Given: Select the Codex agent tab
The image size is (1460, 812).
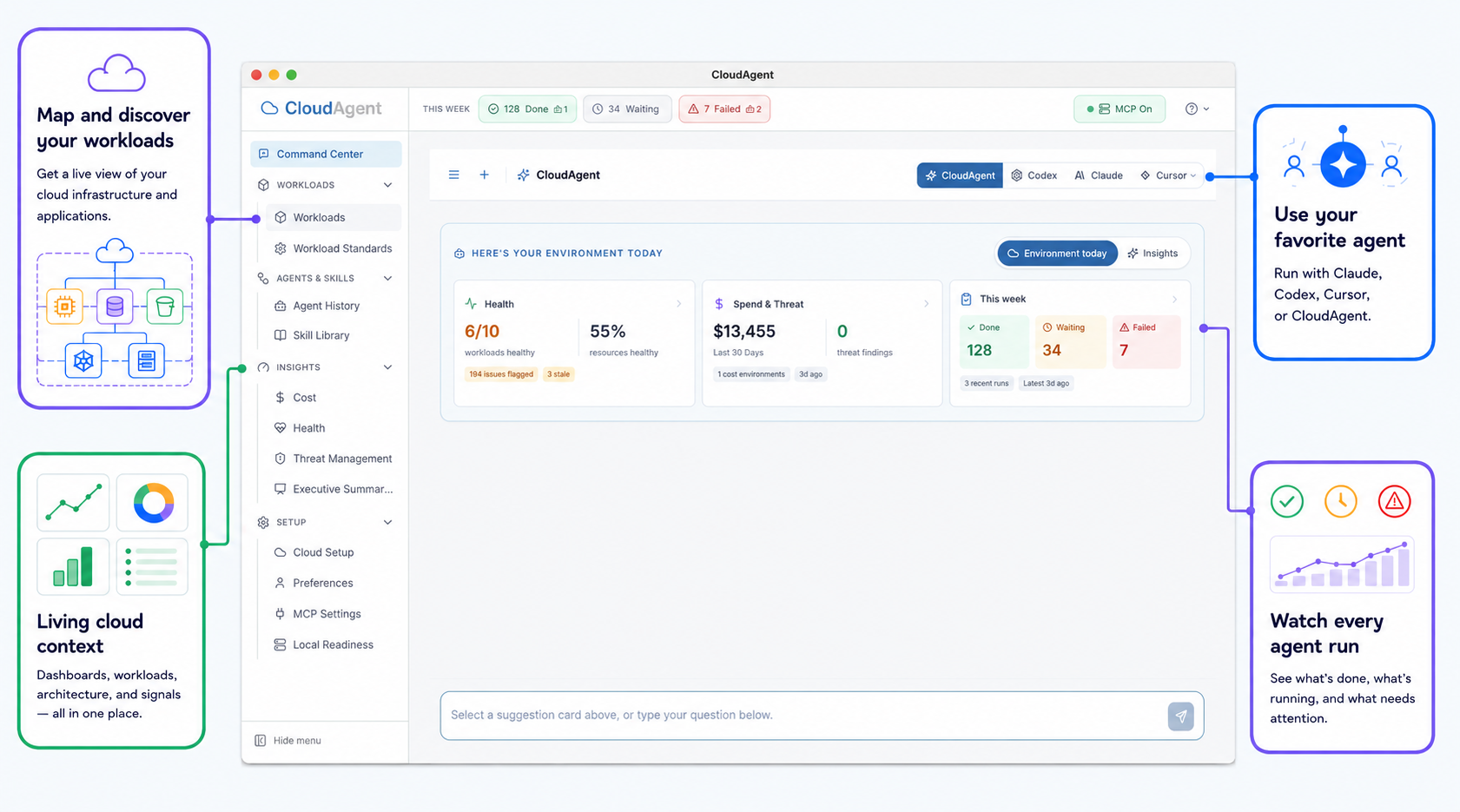Looking at the screenshot, I should (x=1034, y=175).
